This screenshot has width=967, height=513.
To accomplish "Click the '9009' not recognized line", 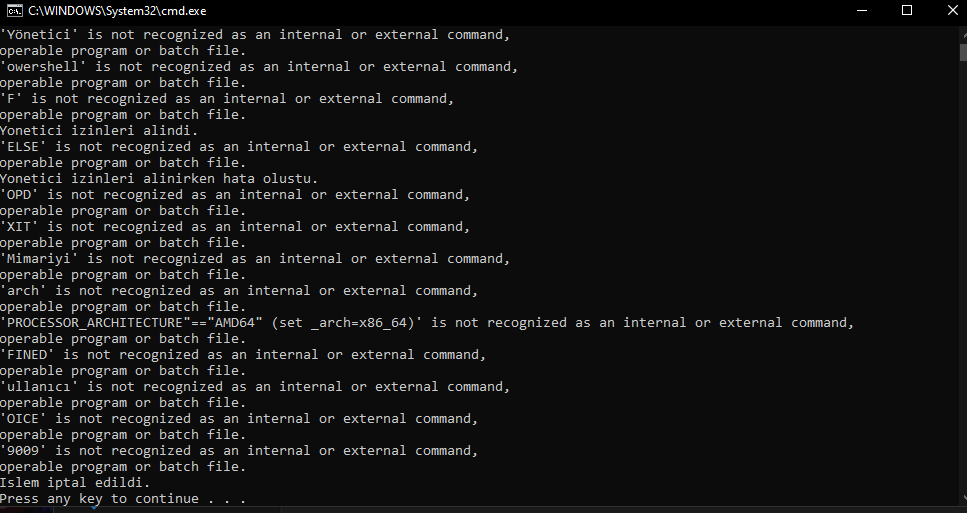I will (238, 451).
